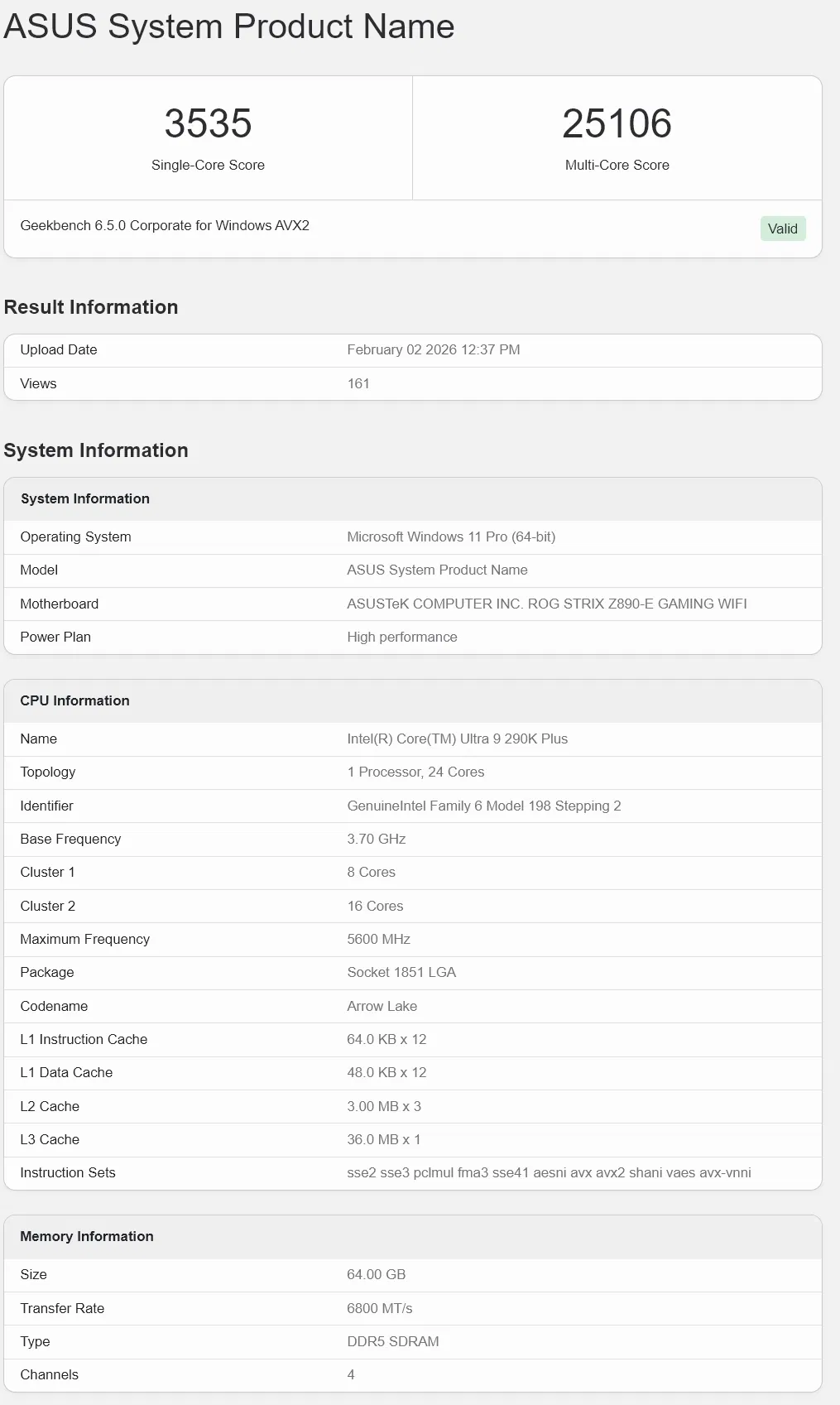Click the High performance power plan value
The image size is (840, 1405).
point(402,637)
